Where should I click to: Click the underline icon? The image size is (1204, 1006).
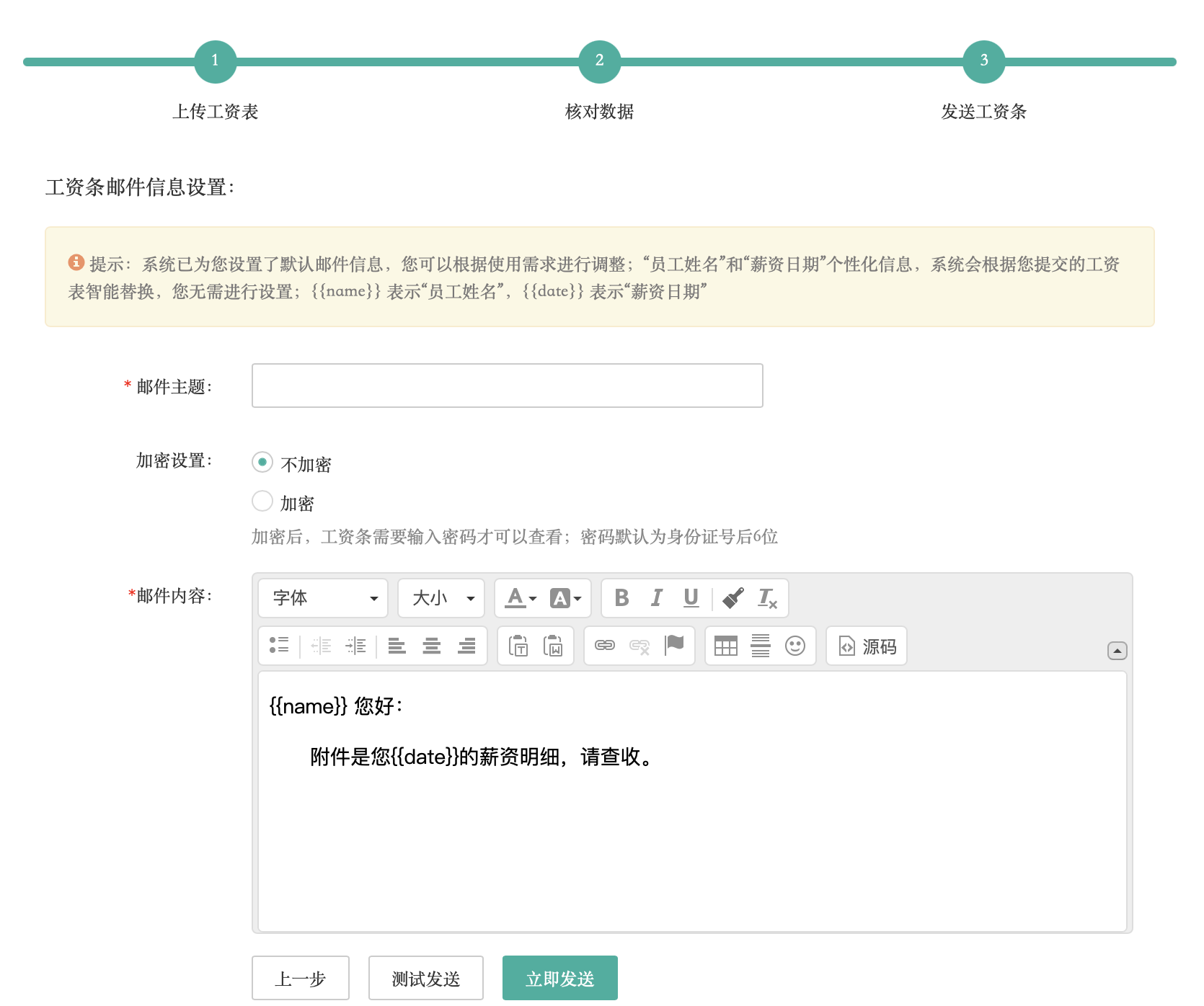pos(691,598)
